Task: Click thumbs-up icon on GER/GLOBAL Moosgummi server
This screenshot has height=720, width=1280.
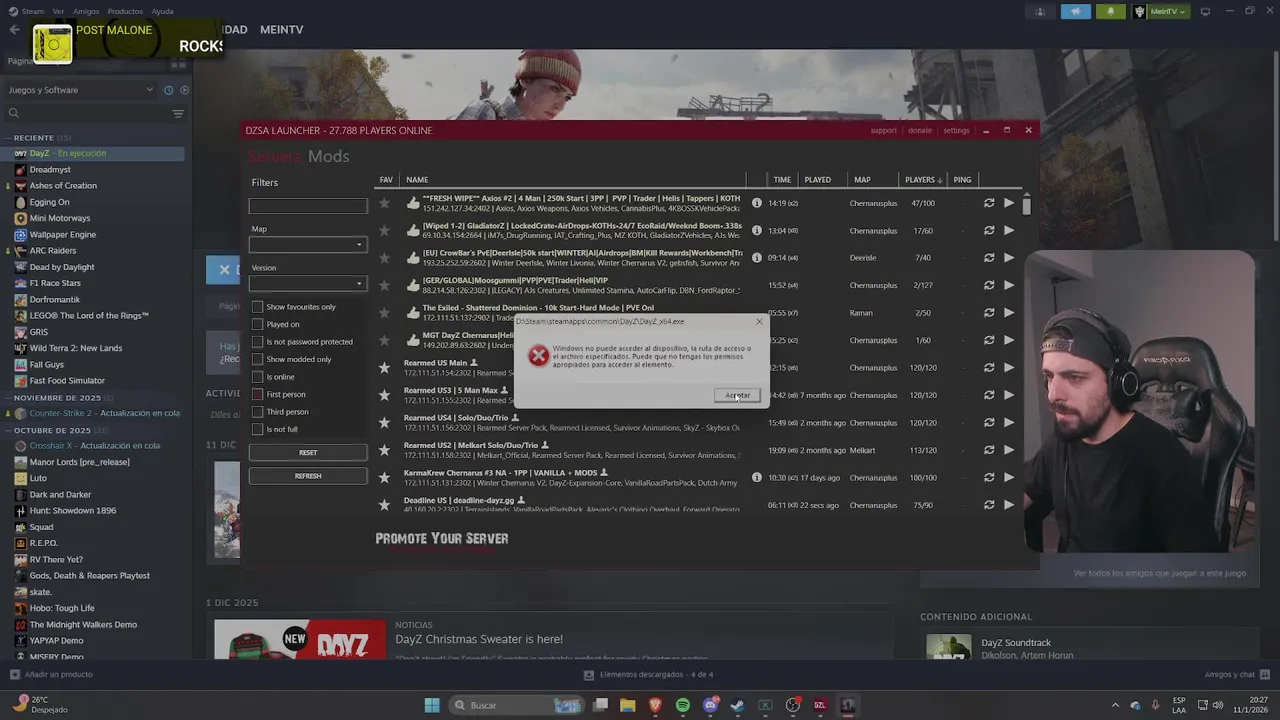Action: (413, 285)
